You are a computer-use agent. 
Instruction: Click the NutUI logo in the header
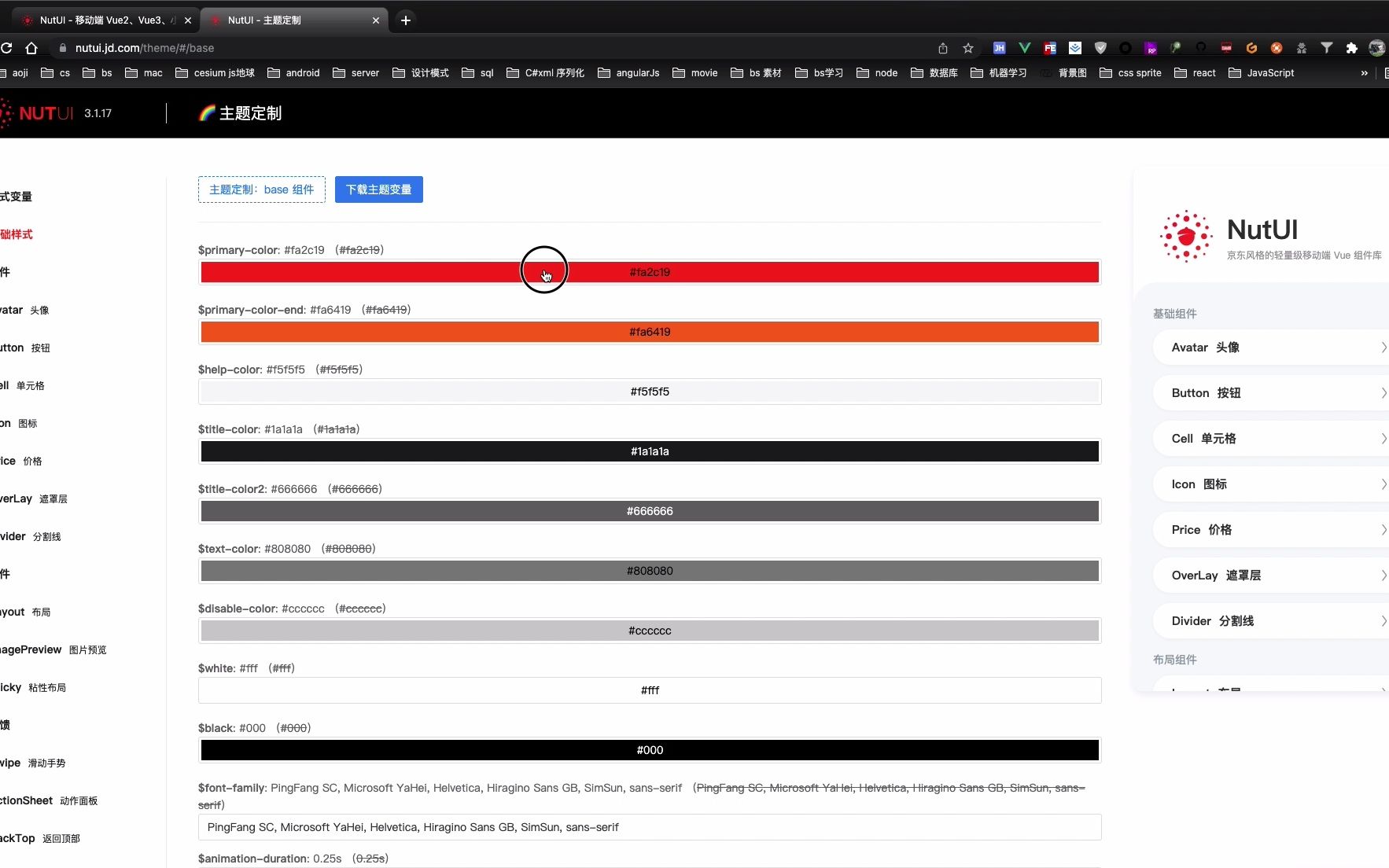point(37,113)
